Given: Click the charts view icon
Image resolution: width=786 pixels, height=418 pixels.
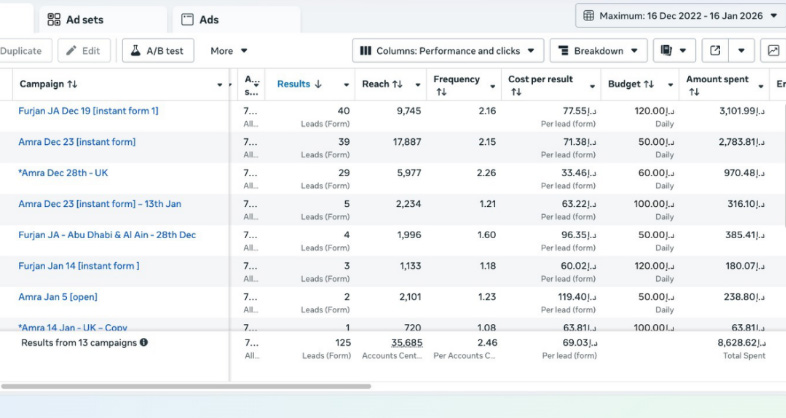Looking at the screenshot, I should coord(773,51).
